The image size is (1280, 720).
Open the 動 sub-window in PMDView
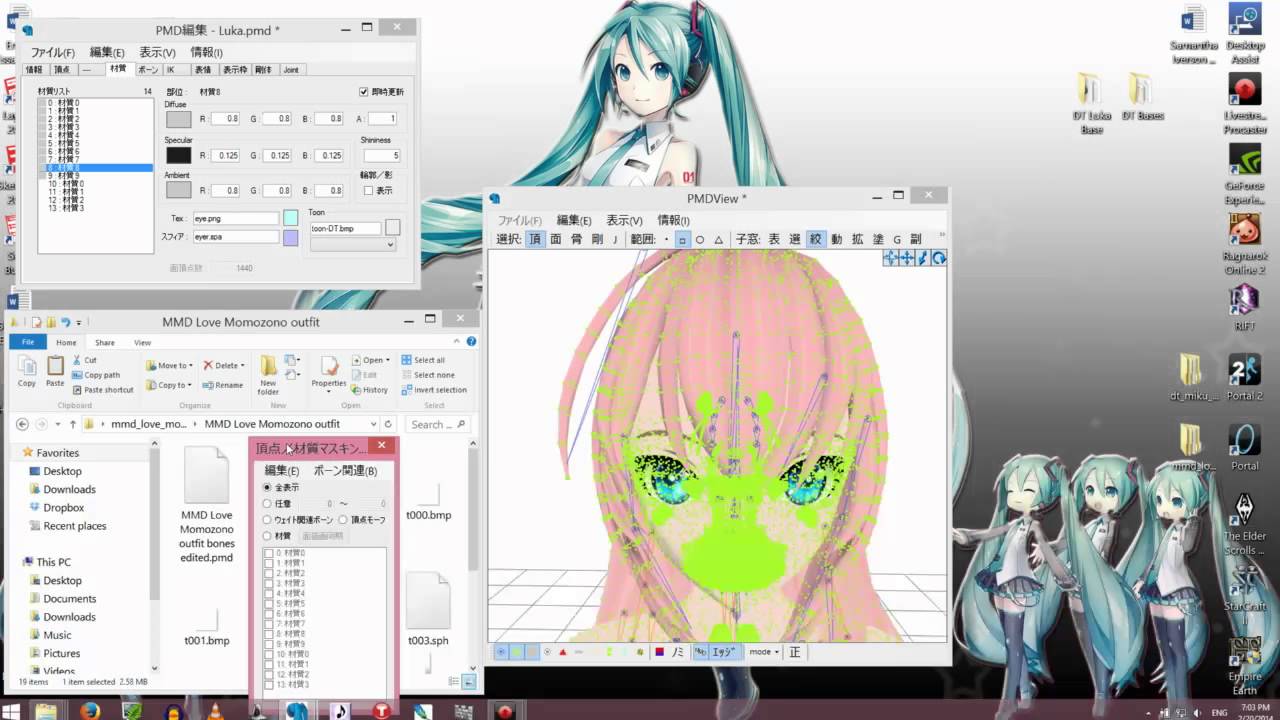pyautogui.click(x=836, y=240)
